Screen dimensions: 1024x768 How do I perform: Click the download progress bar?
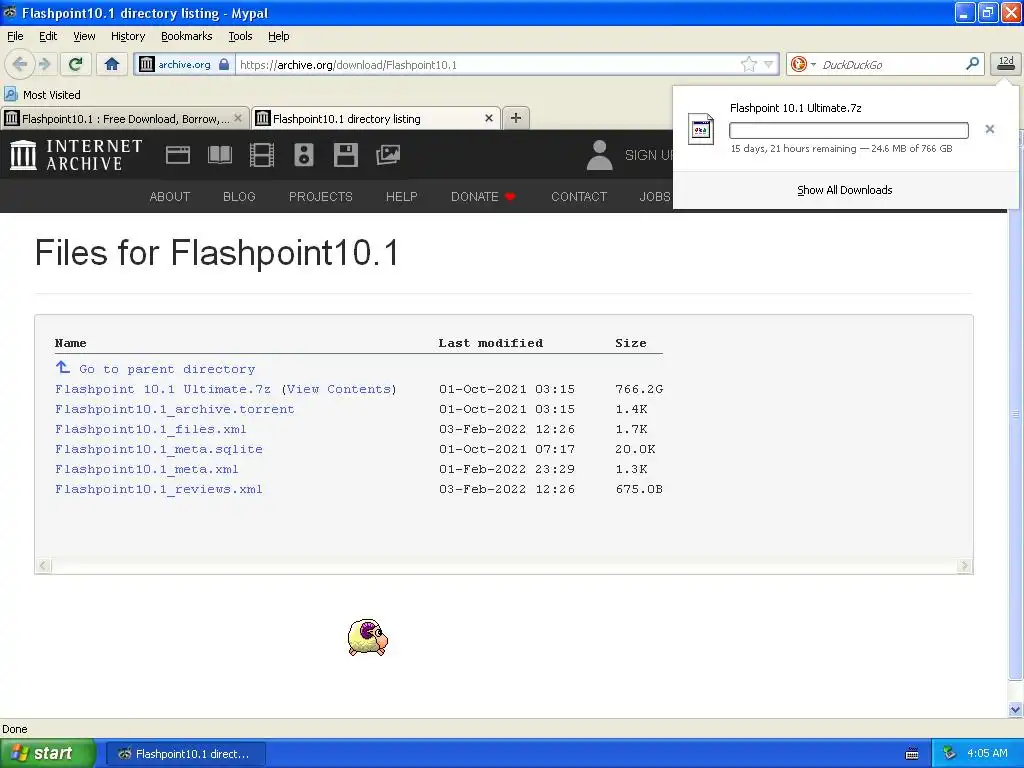click(x=848, y=130)
